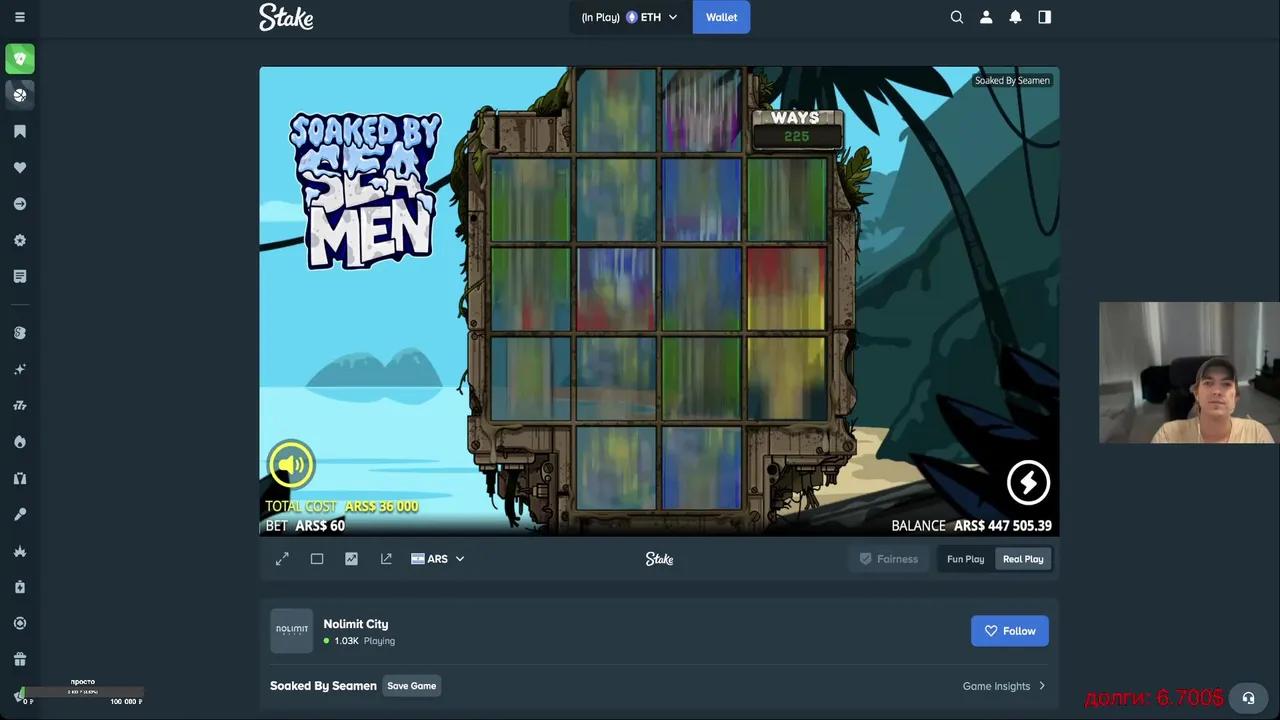Open the ETH currency dropdown
This screenshot has width=1280, height=720.
(631, 17)
